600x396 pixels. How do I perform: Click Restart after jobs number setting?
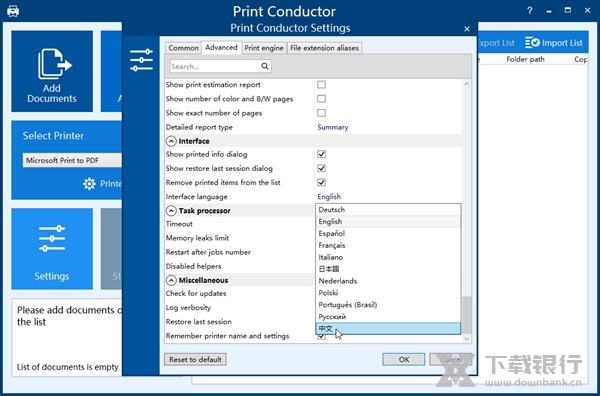point(208,252)
